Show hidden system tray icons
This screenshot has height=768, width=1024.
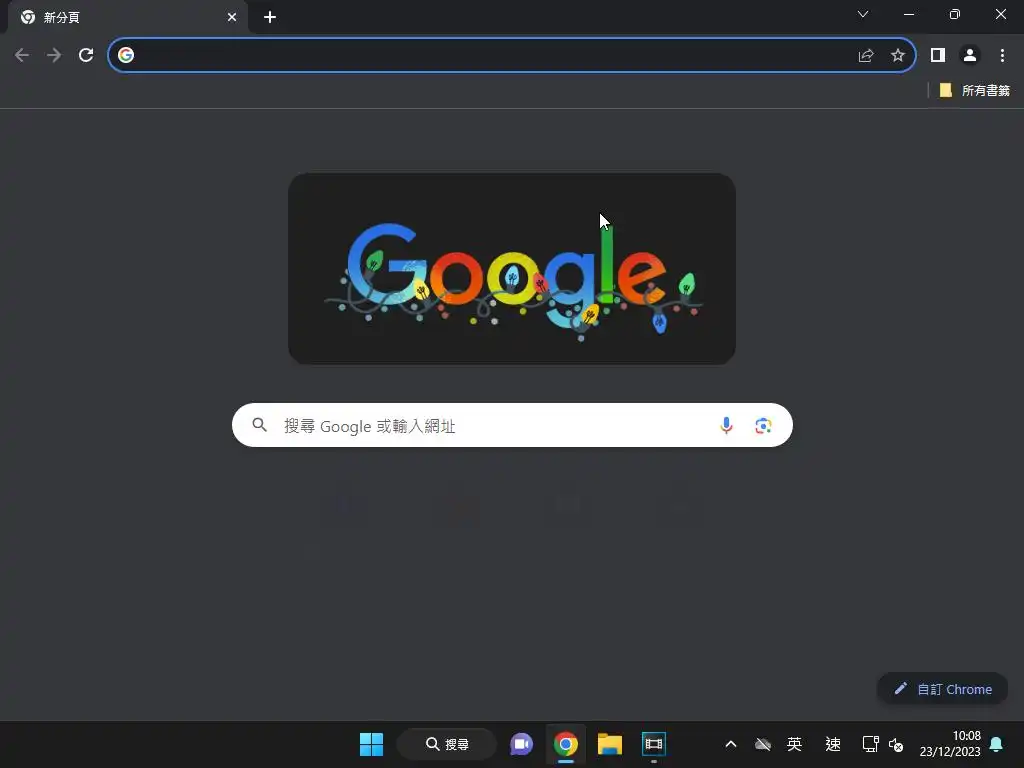pos(731,744)
